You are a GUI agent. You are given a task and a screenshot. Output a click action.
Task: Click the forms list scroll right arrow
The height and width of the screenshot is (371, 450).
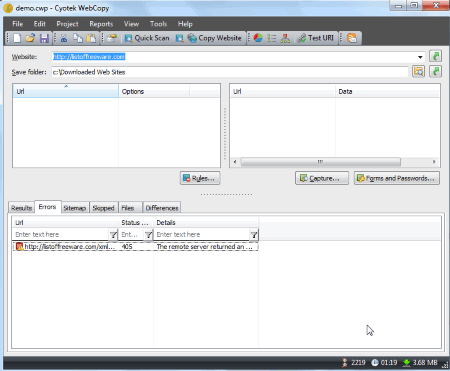click(x=434, y=162)
